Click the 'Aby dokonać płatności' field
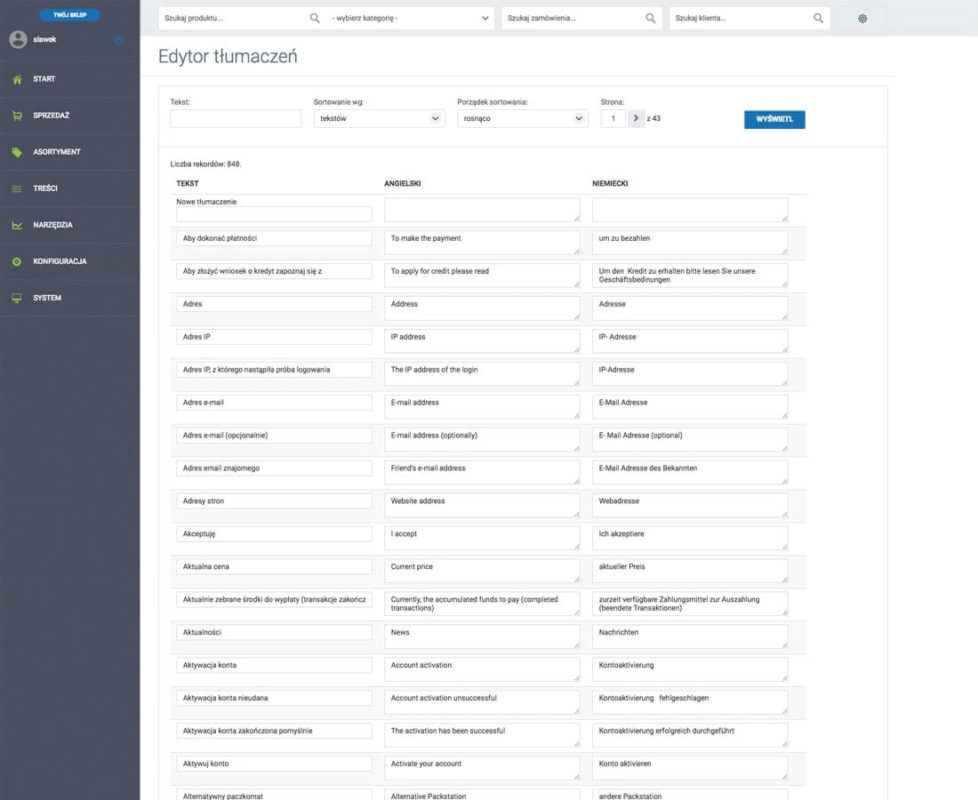This screenshot has width=978, height=800. pyautogui.click(x=274, y=238)
